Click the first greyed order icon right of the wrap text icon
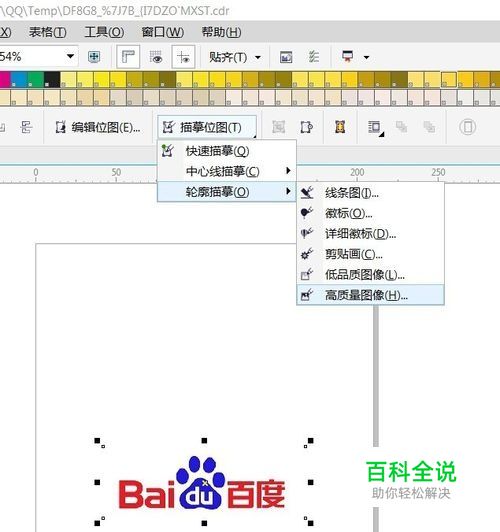500x532 pixels. (x=401, y=127)
